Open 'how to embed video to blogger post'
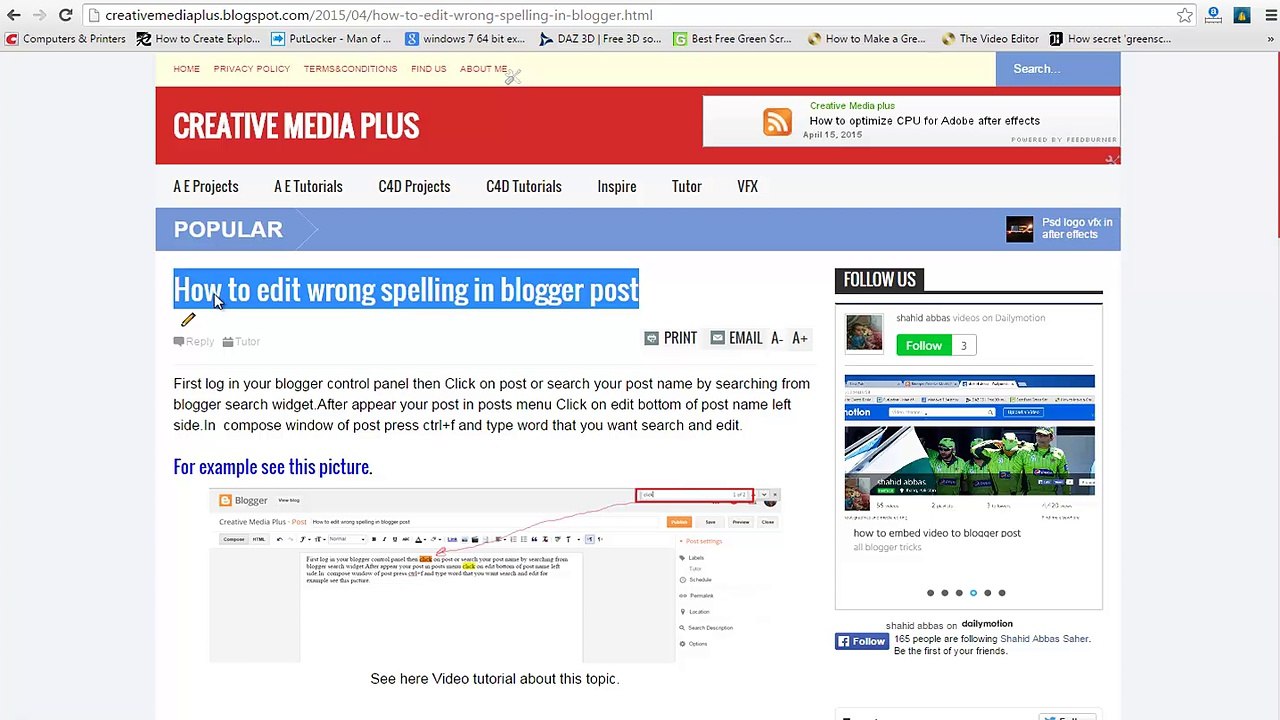This screenshot has height=720, width=1280. click(937, 533)
